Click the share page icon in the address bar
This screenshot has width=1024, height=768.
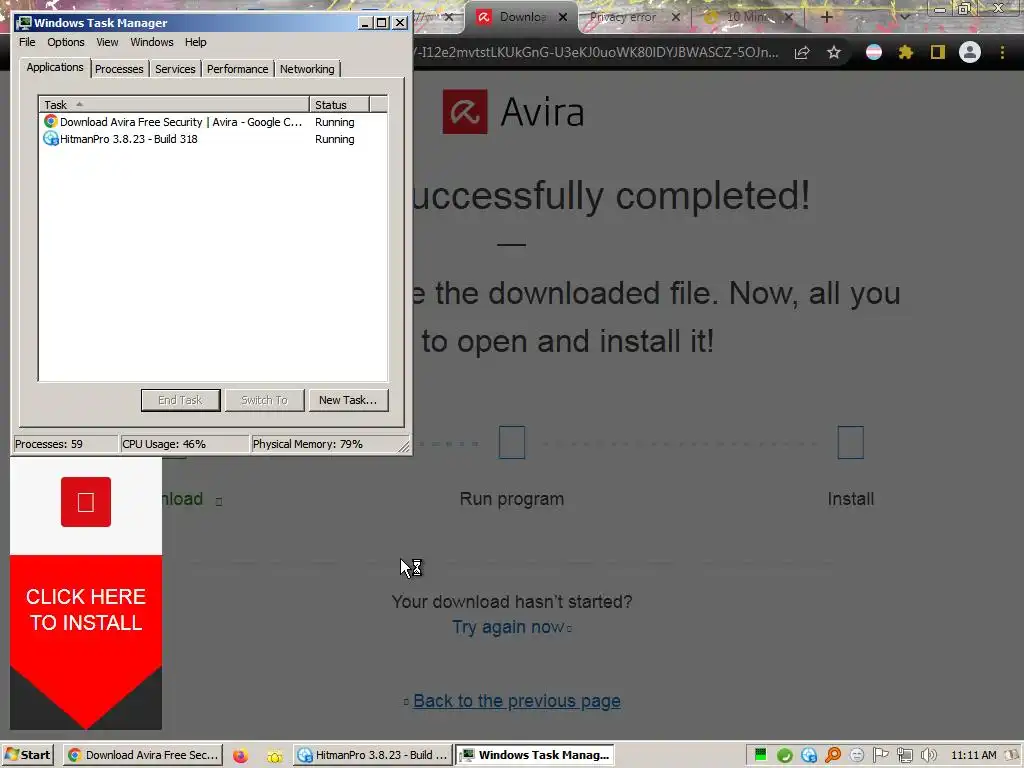(802, 52)
